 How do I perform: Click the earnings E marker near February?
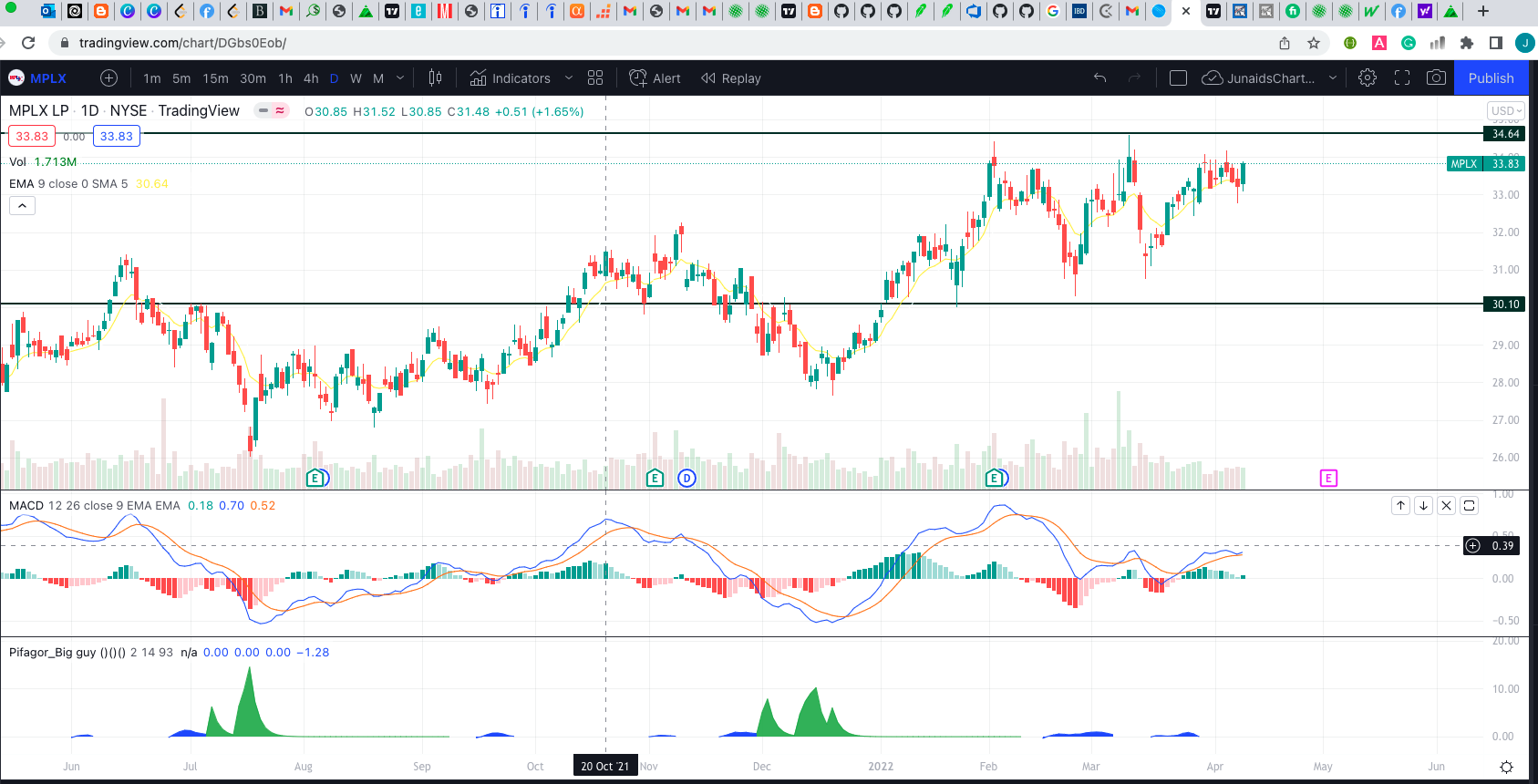click(995, 478)
